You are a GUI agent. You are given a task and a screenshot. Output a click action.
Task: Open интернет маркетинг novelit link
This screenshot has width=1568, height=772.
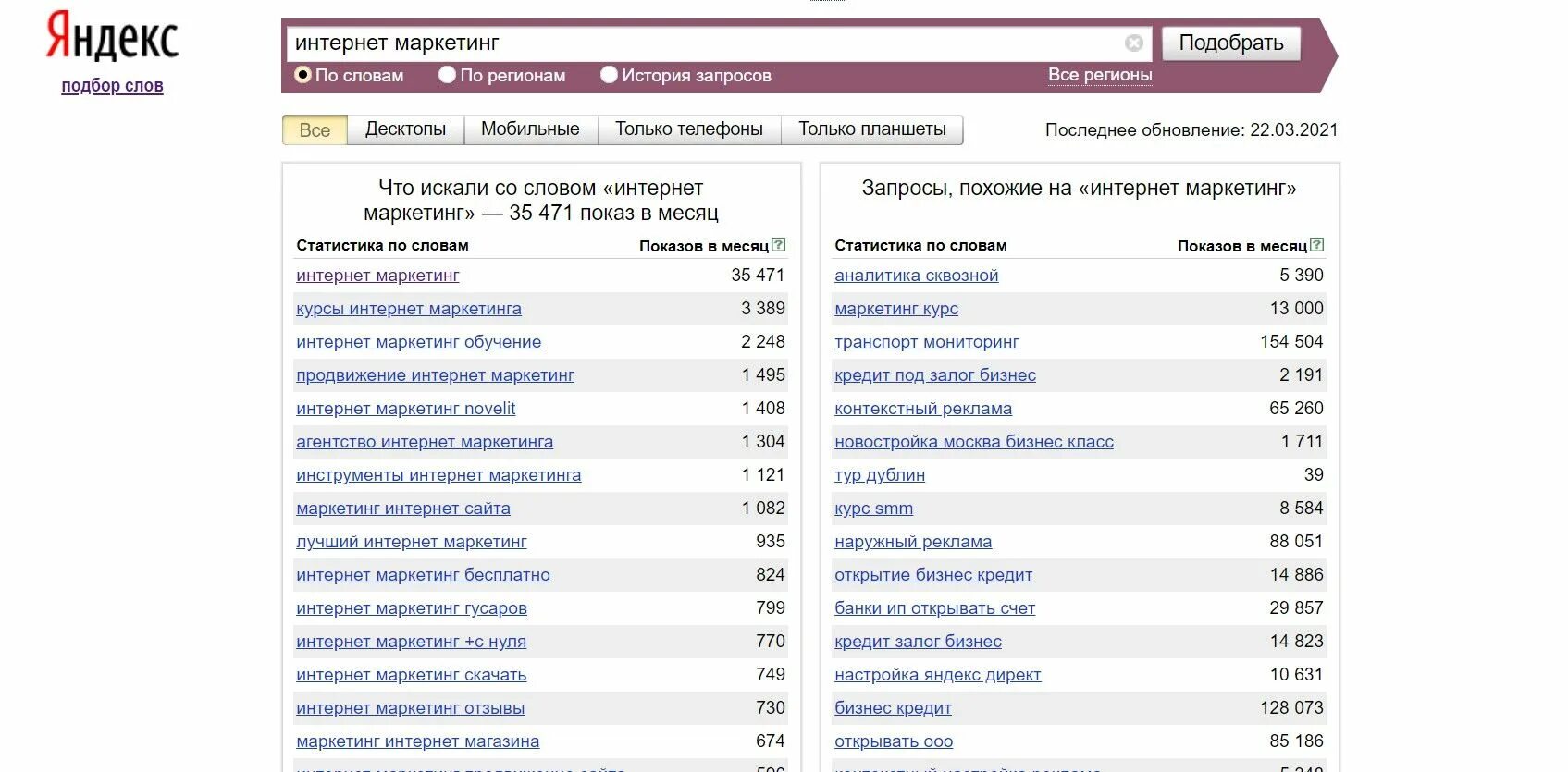[406, 409]
